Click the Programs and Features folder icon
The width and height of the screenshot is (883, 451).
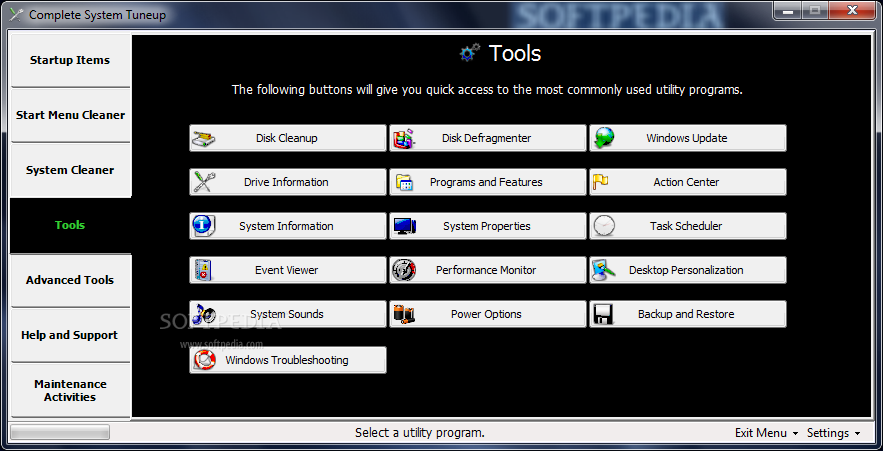point(404,182)
